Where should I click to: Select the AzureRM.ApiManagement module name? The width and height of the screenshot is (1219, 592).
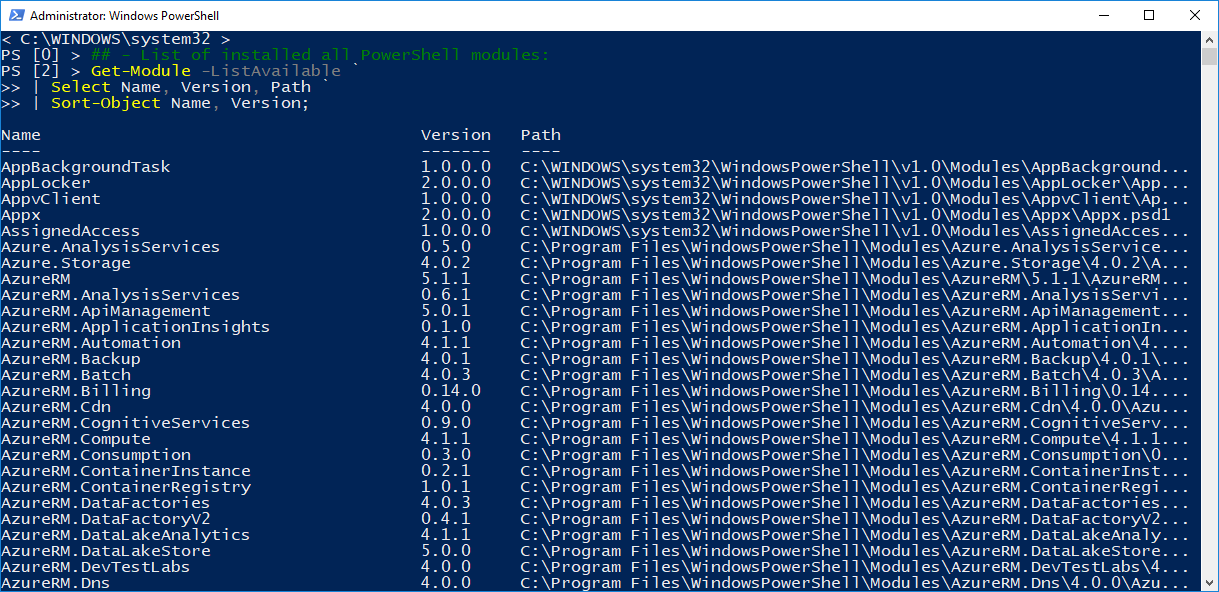(106, 311)
